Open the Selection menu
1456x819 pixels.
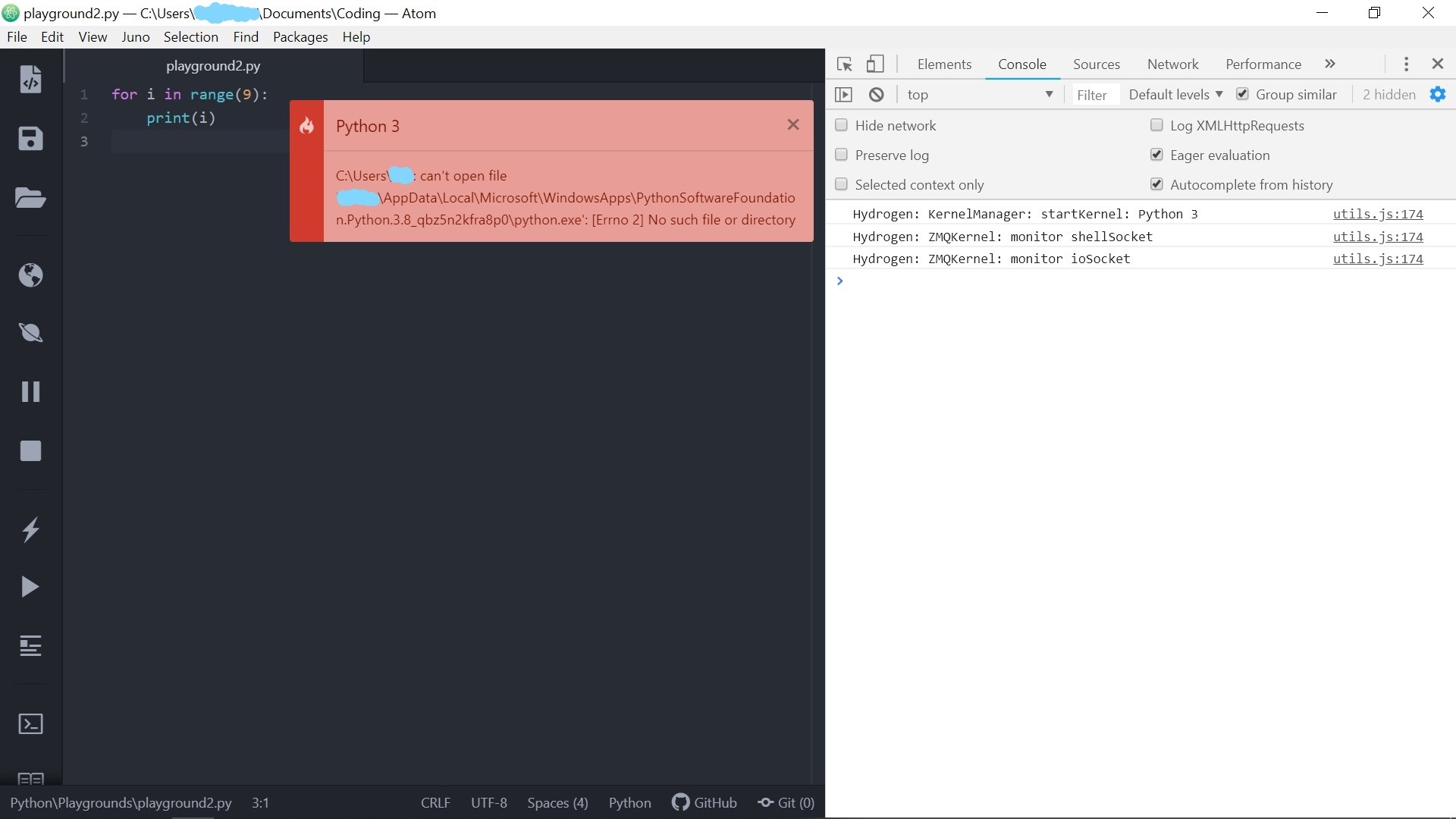(x=190, y=36)
